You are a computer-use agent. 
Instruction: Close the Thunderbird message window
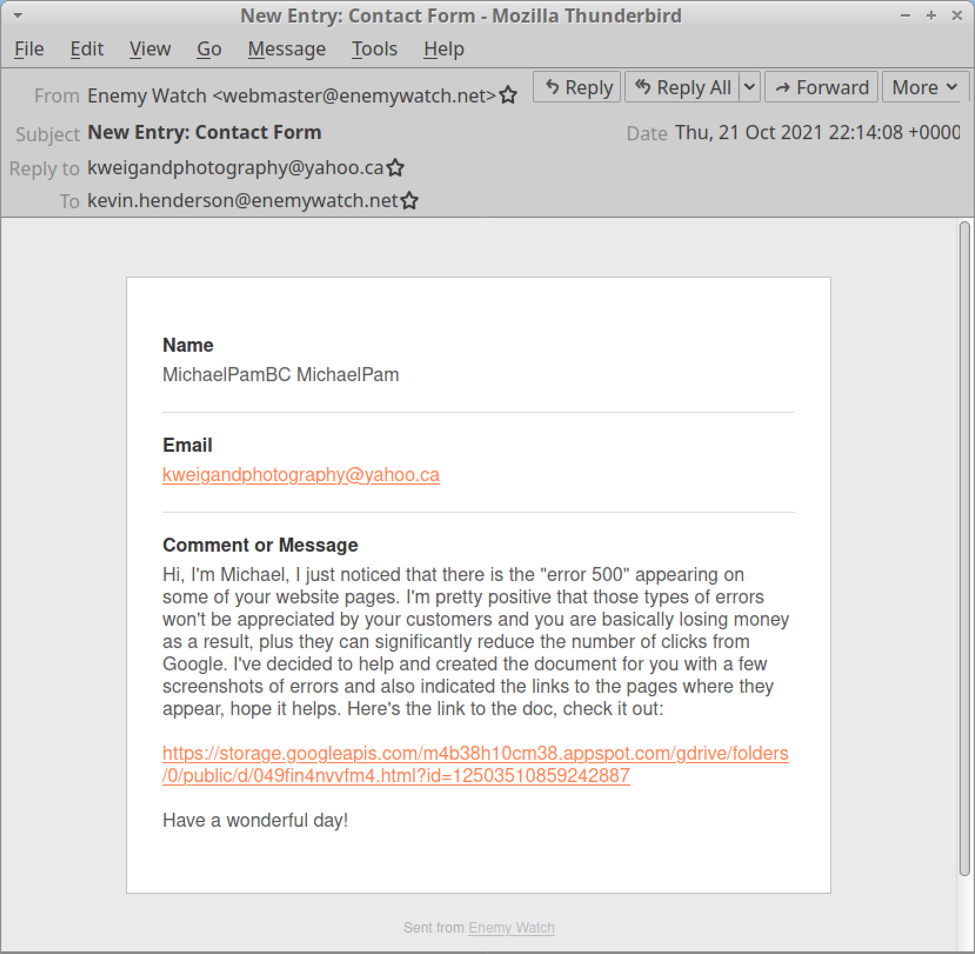tap(957, 16)
